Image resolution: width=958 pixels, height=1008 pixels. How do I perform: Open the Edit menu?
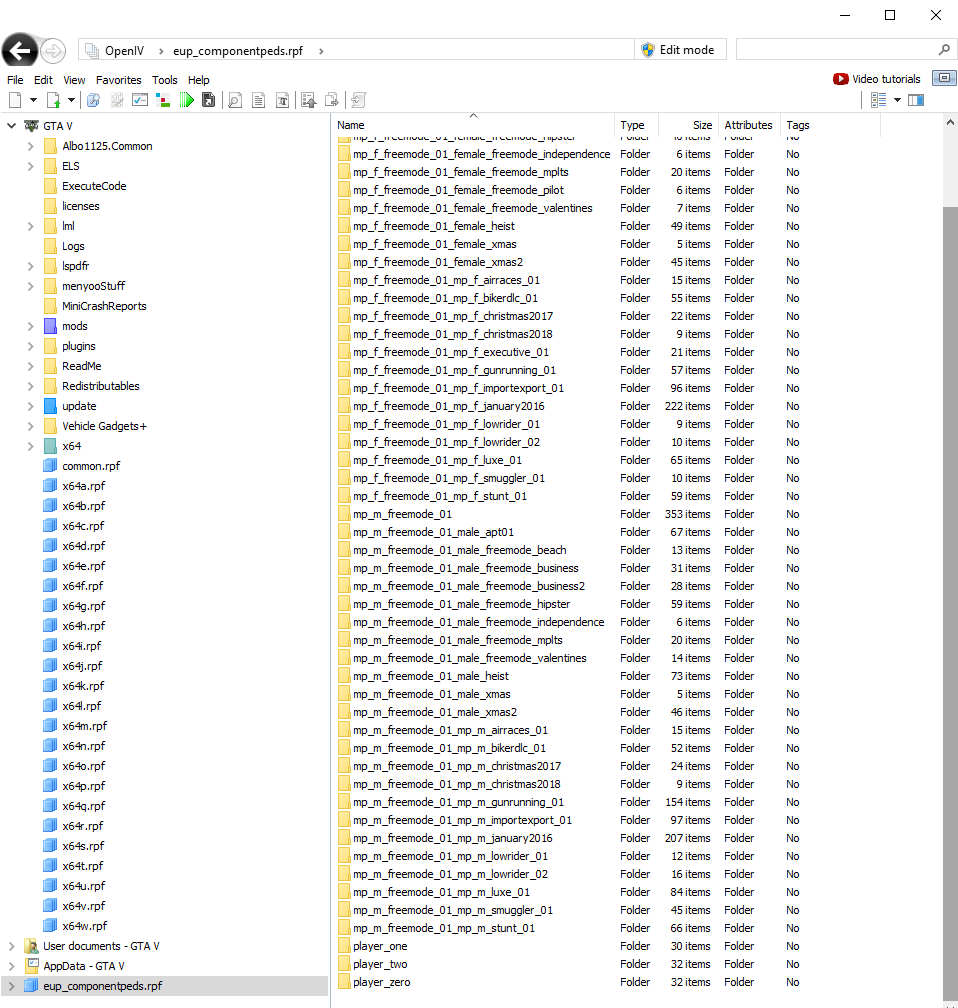pyautogui.click(x=43, y=80)
